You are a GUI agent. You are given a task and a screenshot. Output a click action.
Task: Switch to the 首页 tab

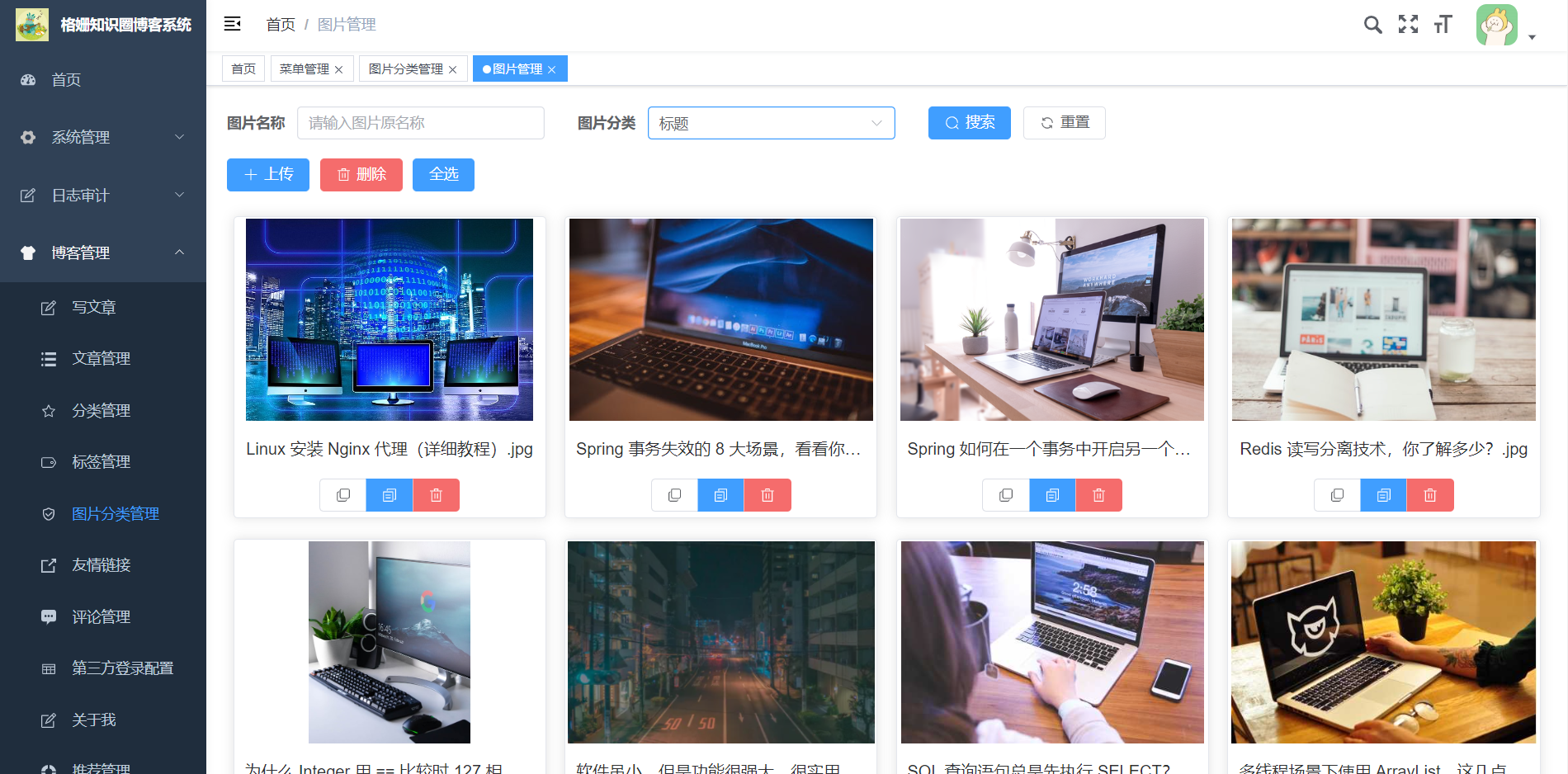(x=243, y=68)
